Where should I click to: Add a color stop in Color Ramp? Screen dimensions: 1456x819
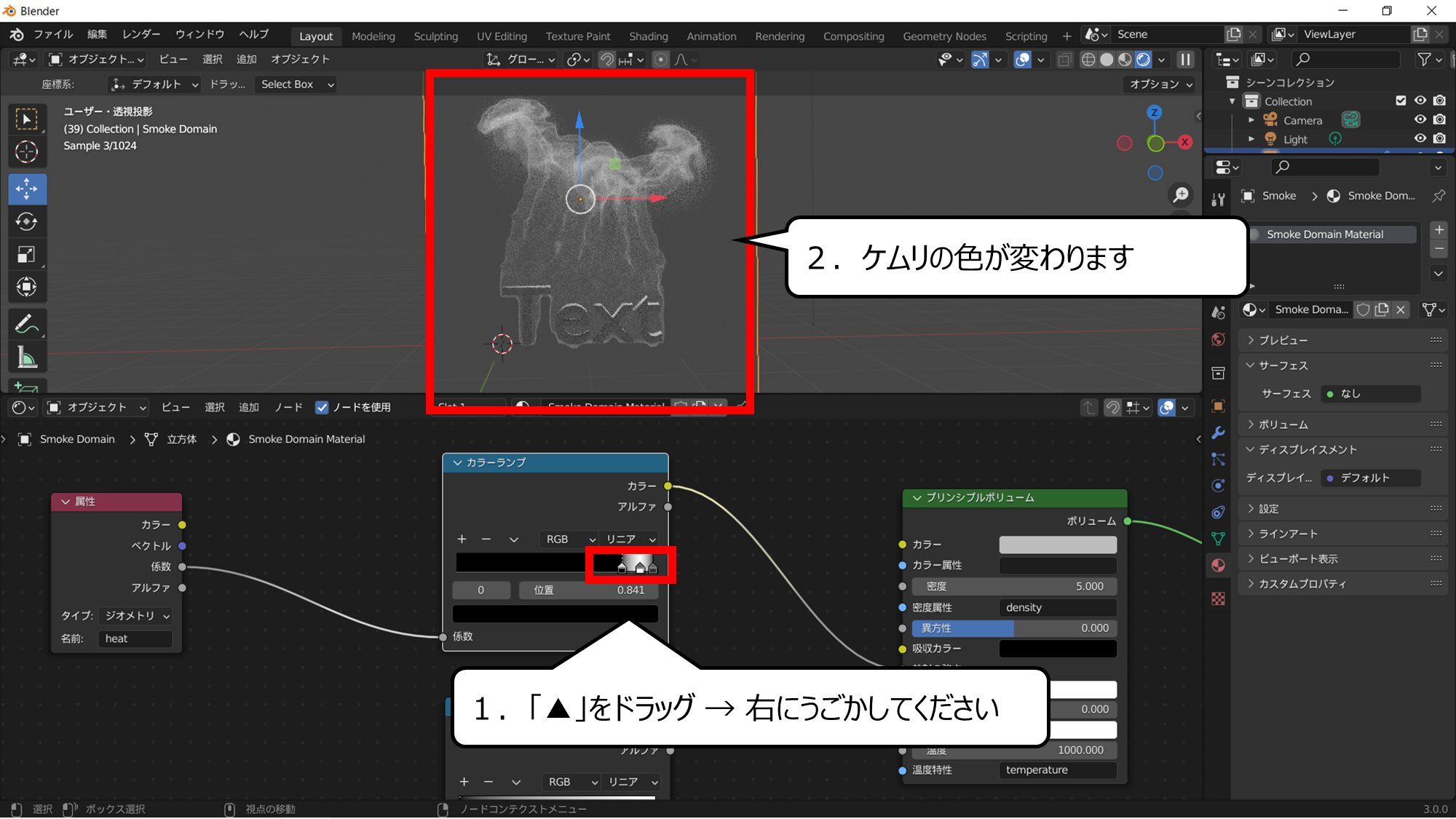pyautogui.click(x=462, y=539)
